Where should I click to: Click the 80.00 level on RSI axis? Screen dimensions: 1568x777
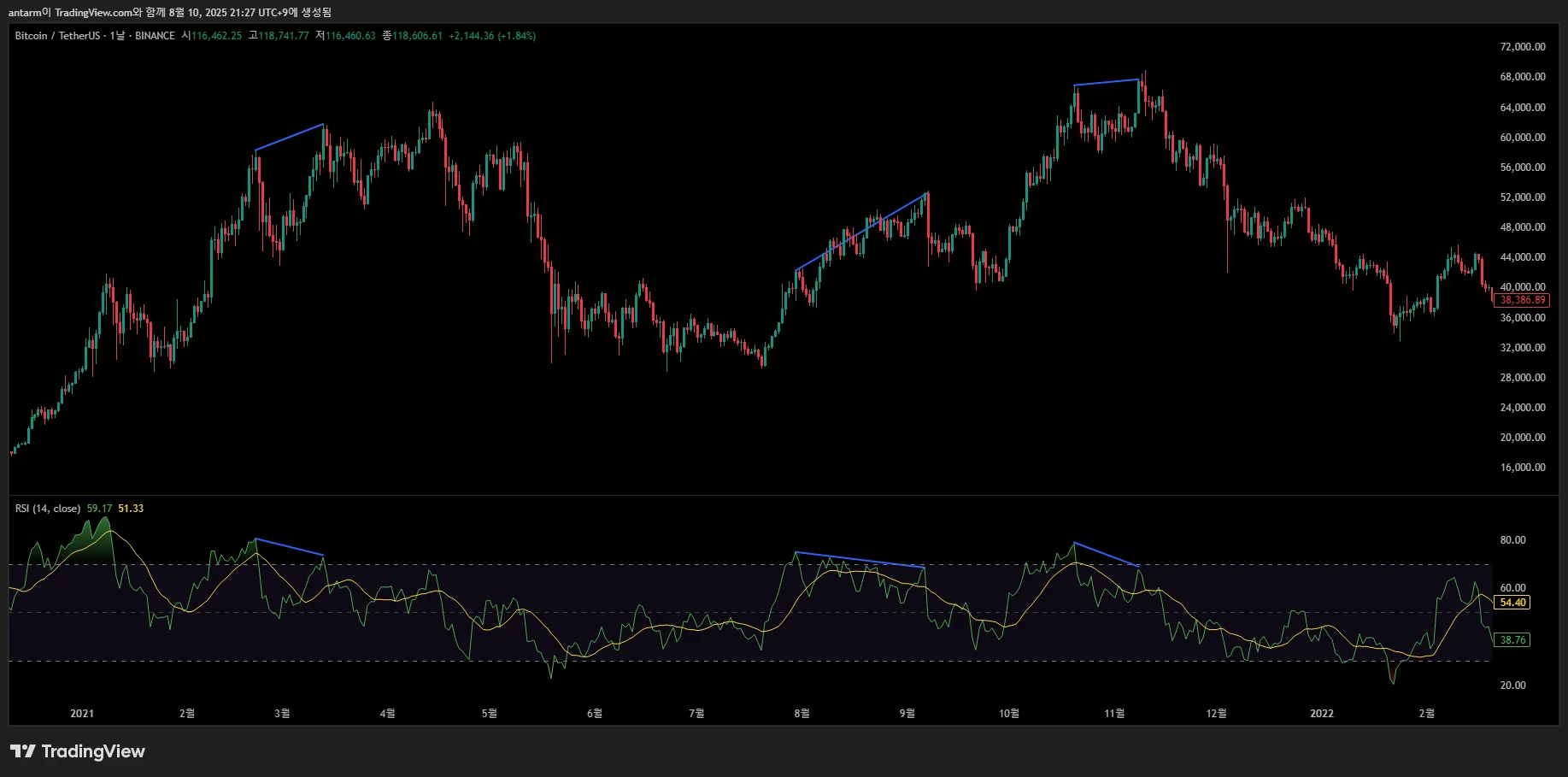click(x=1512, y=540)
